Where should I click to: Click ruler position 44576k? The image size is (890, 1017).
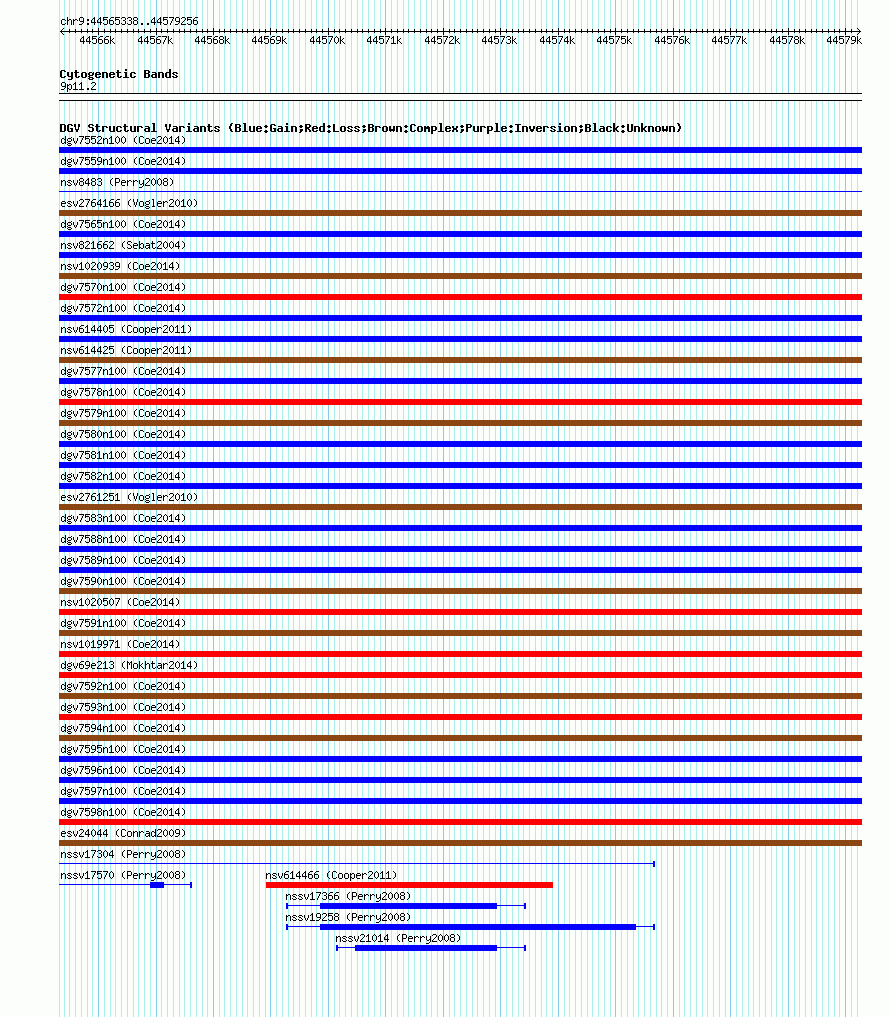tap(672, 40)
